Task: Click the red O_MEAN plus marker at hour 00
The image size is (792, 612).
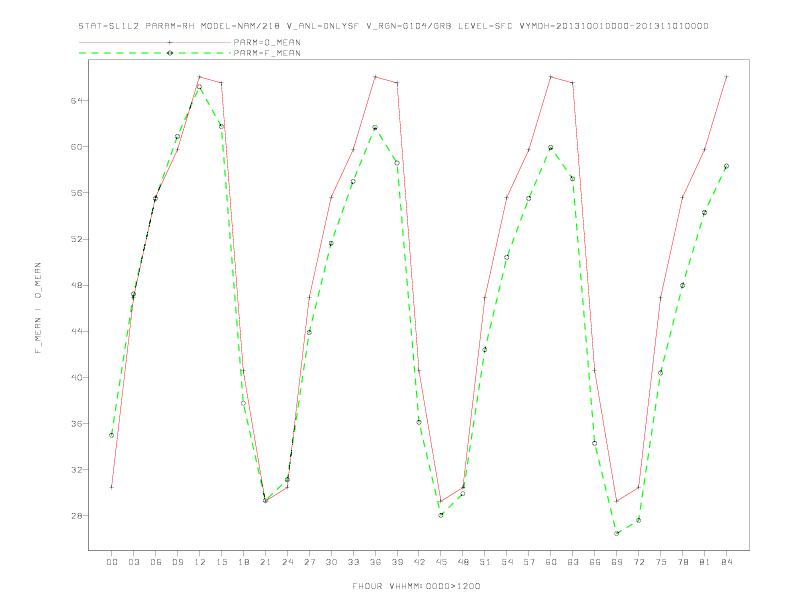Action: tap(112, 487)
